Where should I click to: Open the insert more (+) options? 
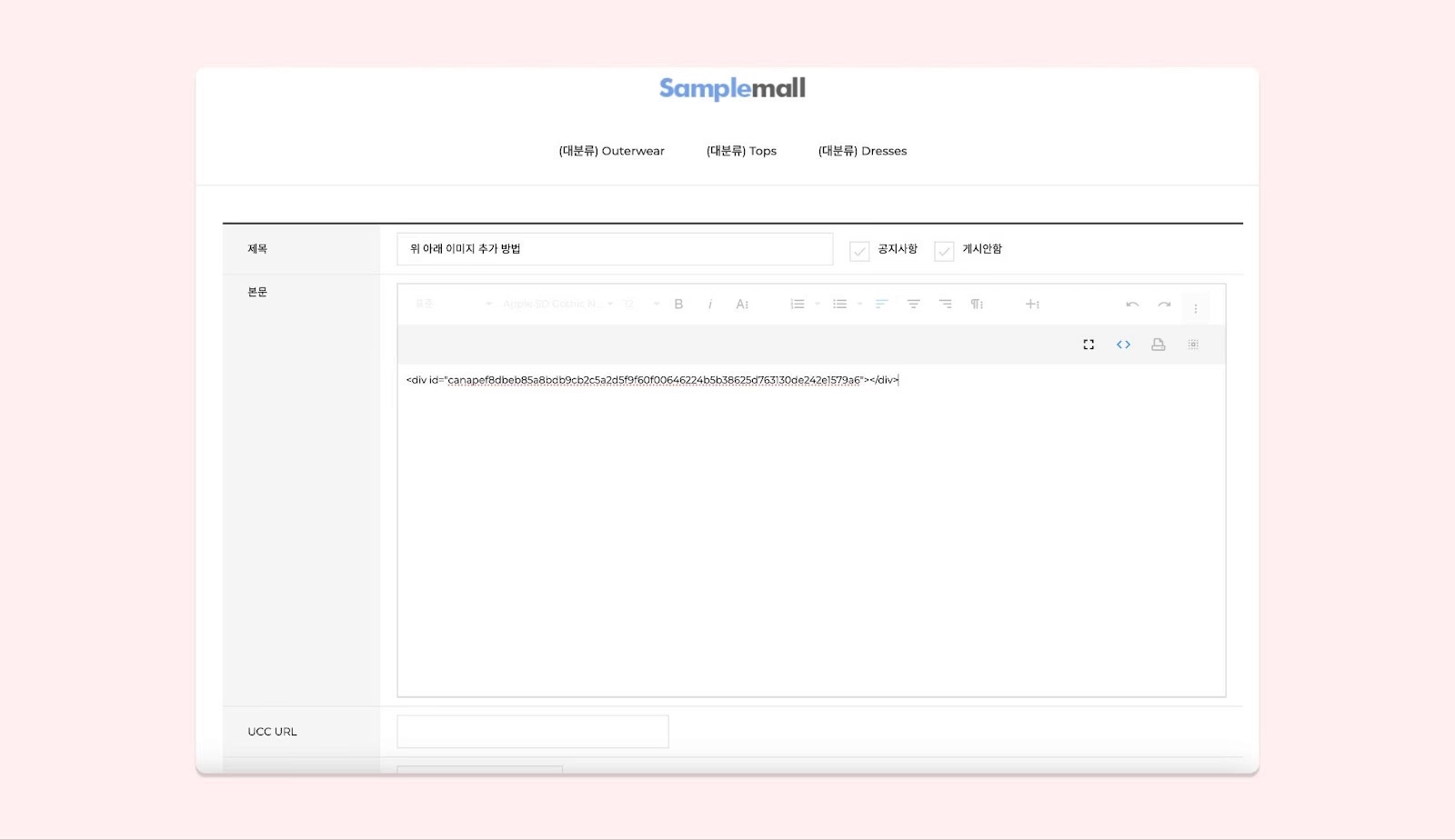1032,305
